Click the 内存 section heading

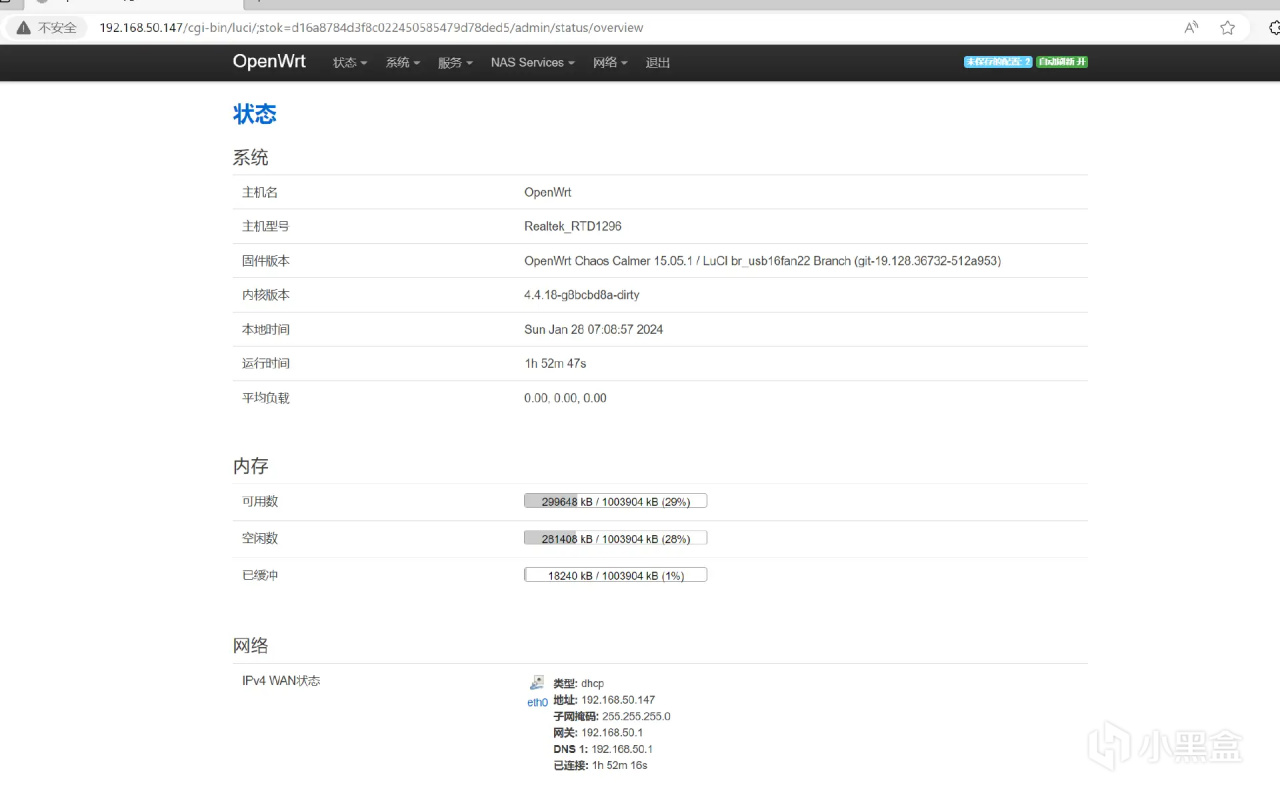251,466
